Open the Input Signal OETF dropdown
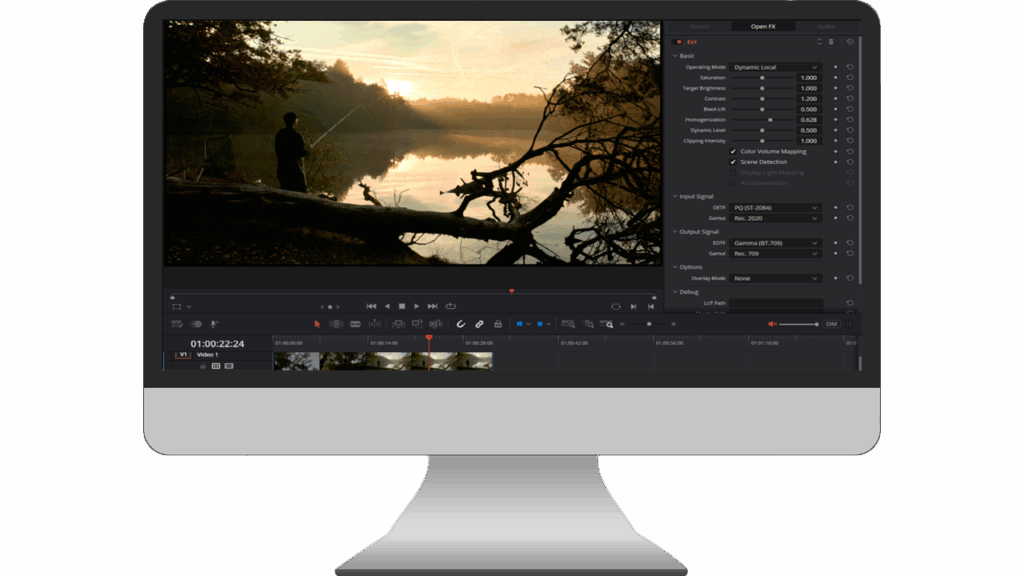1024x576 pixels. coord(776,208)
